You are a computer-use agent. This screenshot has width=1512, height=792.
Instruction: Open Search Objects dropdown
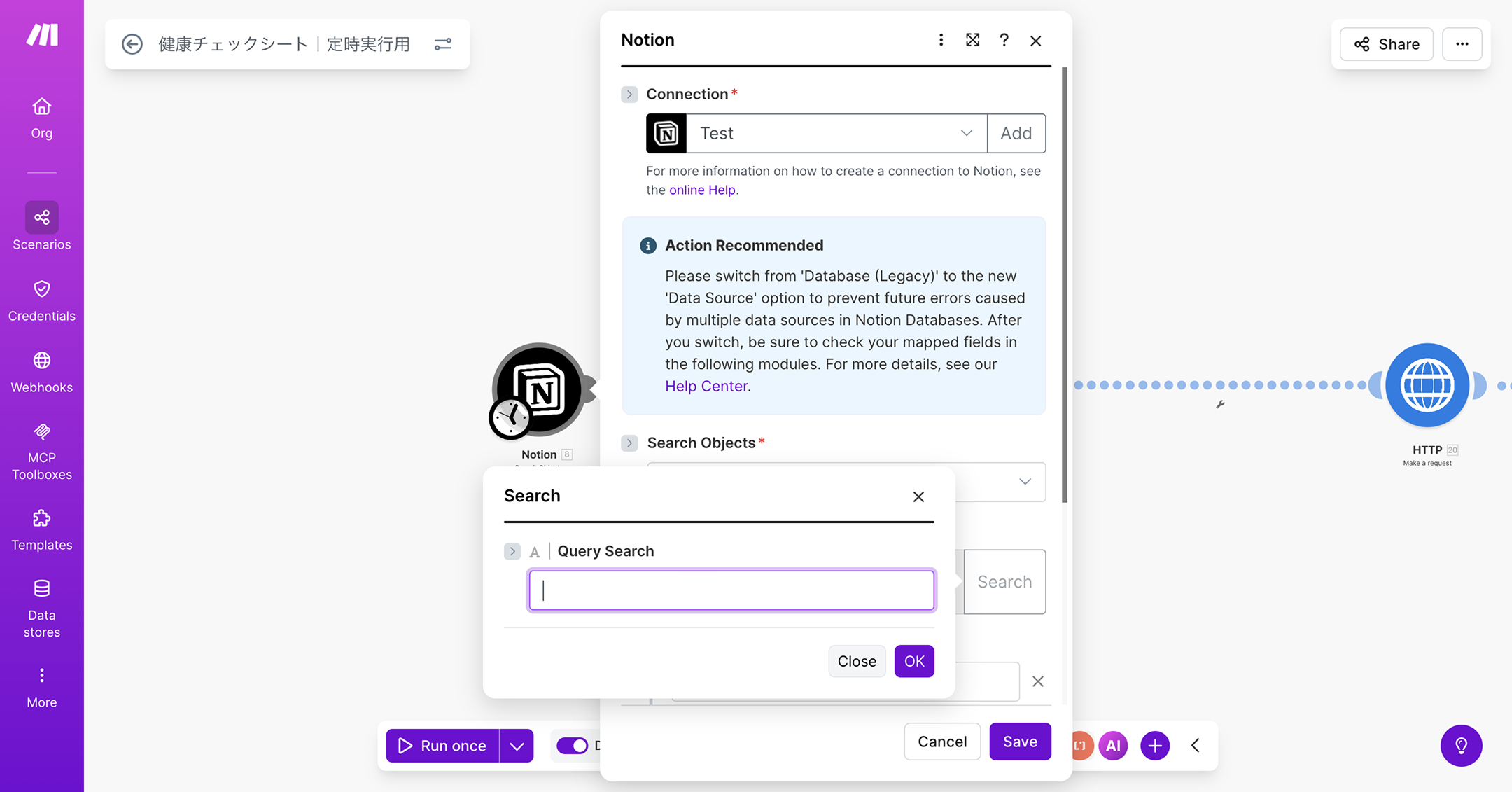tap(1024, 482)
